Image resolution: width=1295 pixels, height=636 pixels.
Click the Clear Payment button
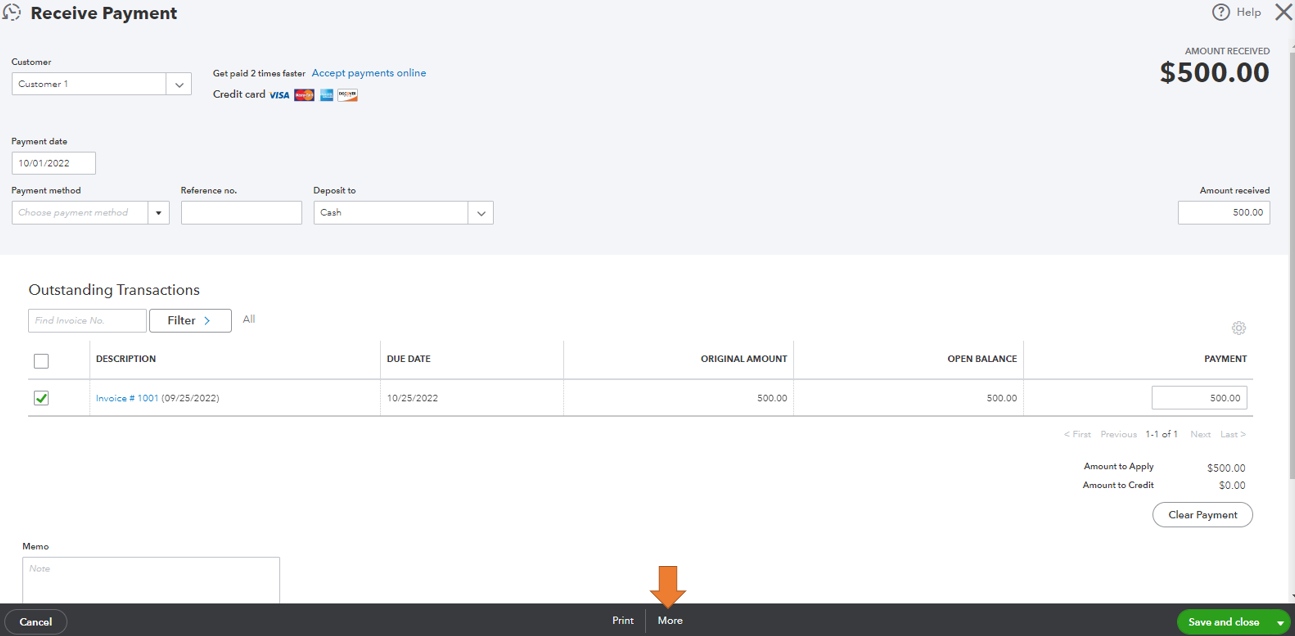[1203, 515]
